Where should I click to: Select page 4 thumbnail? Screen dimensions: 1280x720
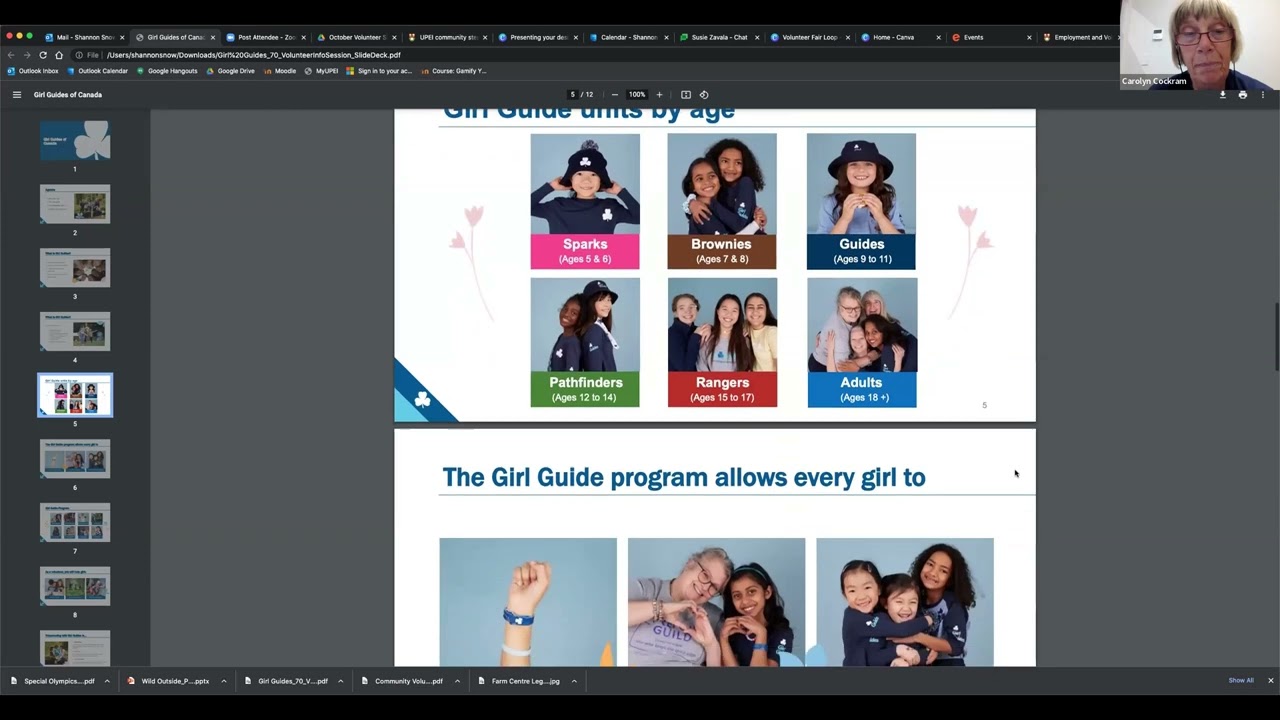(75, 332)
